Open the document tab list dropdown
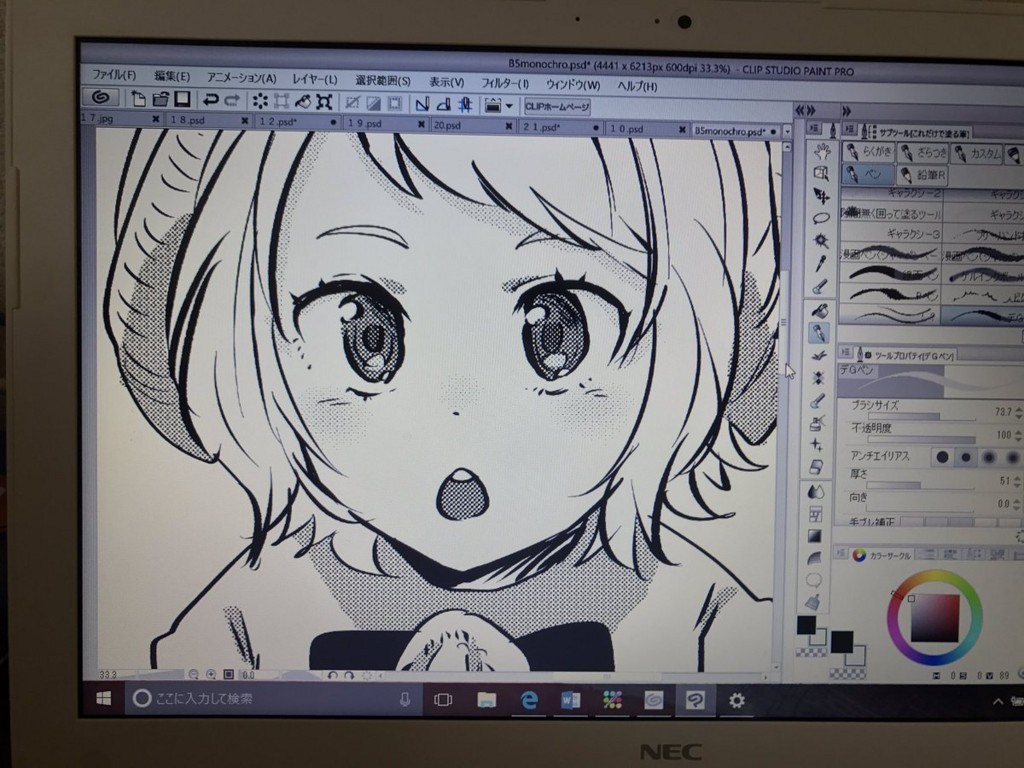This screenshot has height=768, width=1024. tap(787, 131)
